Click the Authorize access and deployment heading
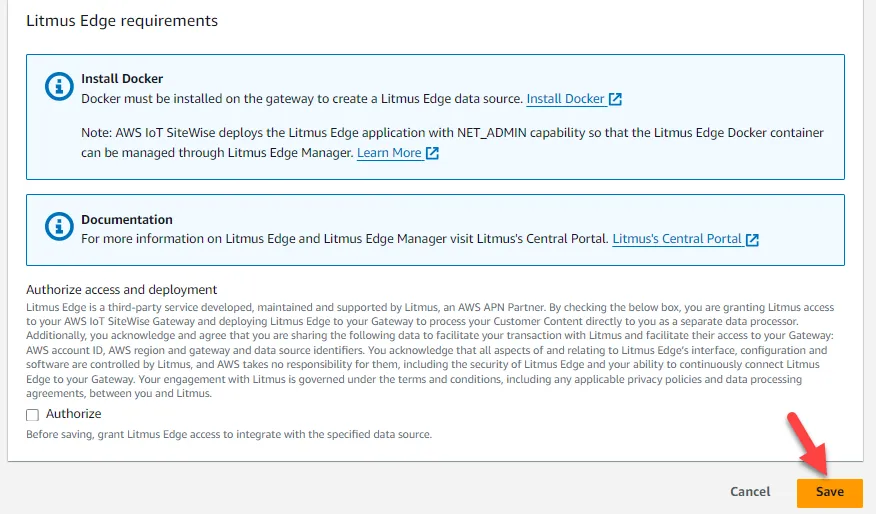 pyautogui.click(x=121, y=289)
